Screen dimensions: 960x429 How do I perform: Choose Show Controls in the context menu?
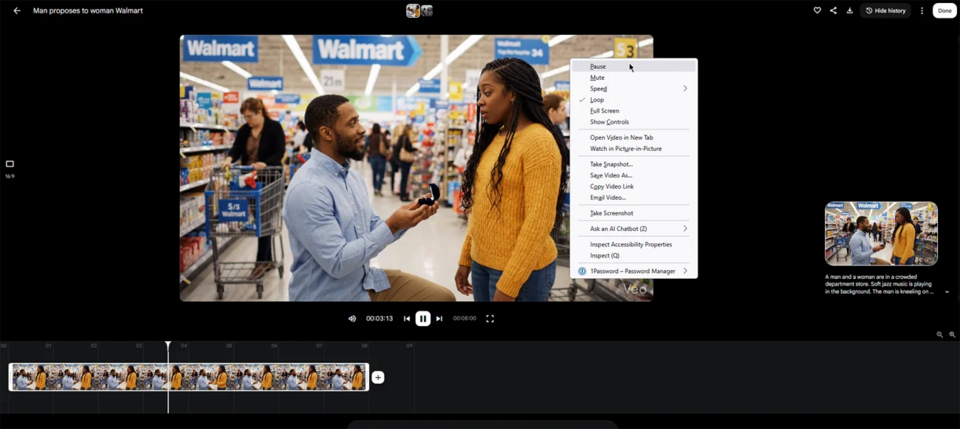634,122
